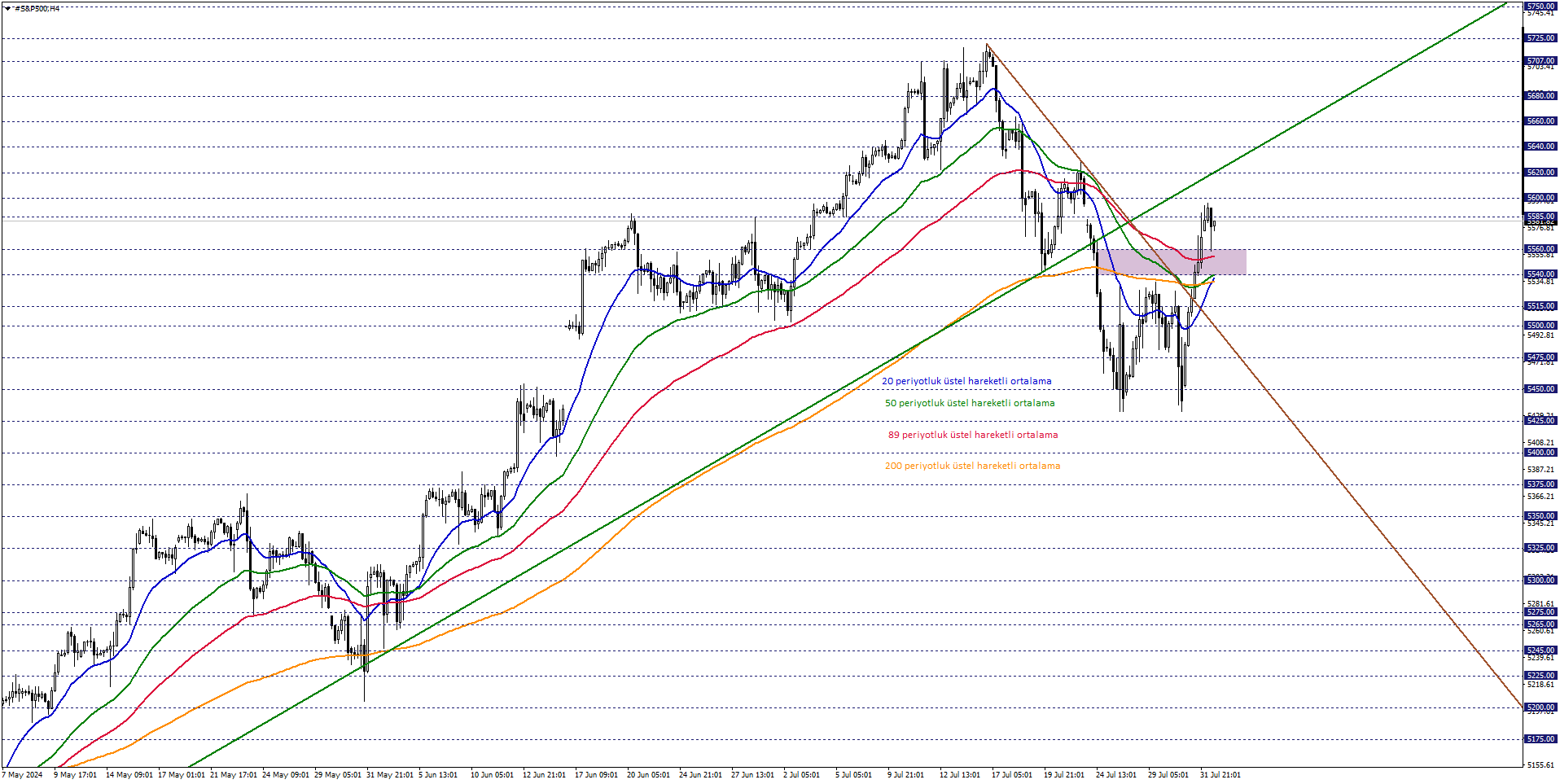The width and height of the screenshot is (1560, 784).
Task: Click the 89 periyotluk üstel hareketli ortalama label
Action: point(973,435)
